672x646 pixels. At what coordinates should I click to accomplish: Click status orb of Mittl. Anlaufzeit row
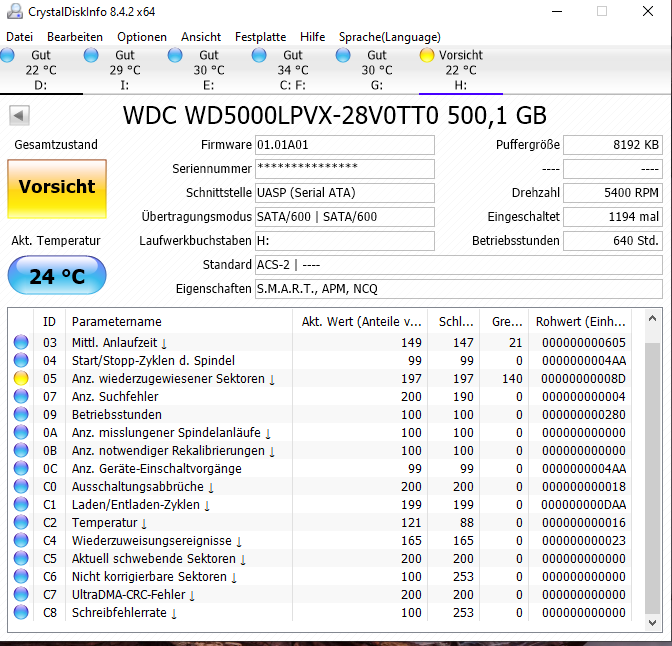pyautogui.click(x=21, y=342)
